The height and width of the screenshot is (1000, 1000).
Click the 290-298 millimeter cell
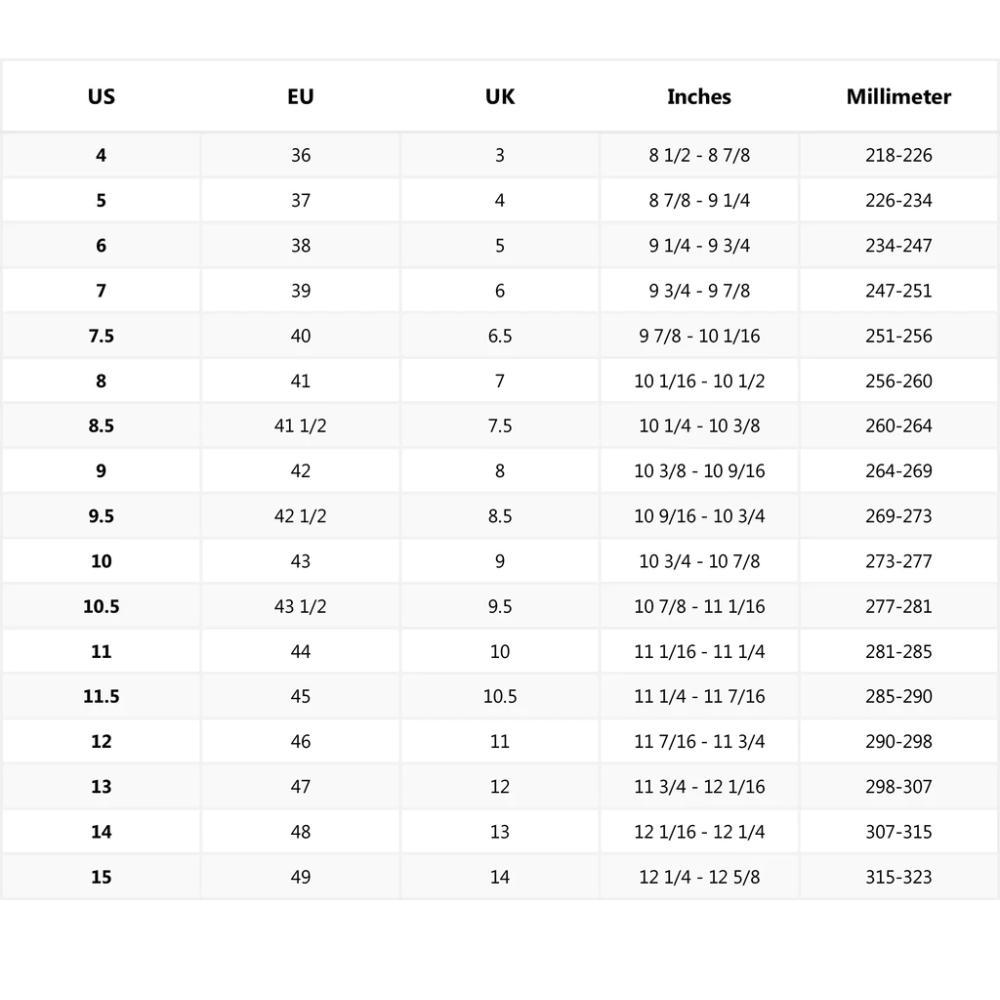tap(898, 742)
